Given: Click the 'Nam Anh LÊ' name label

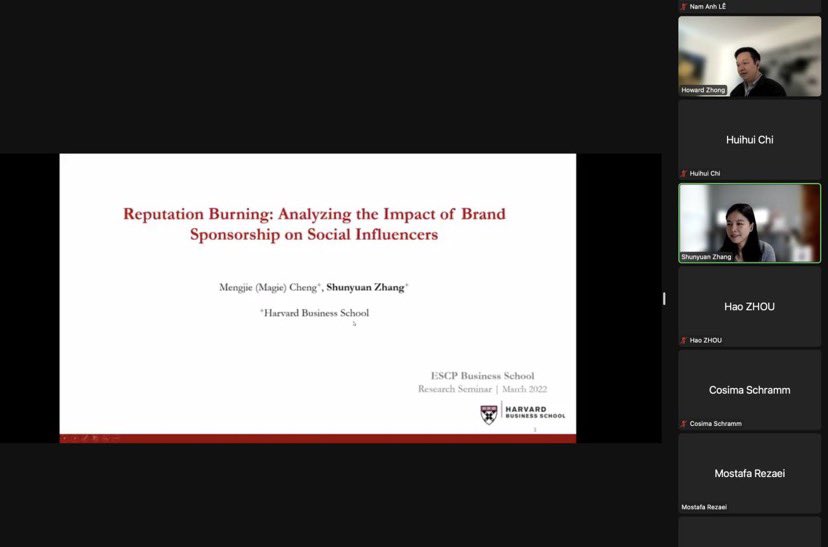Looking at the screenshot, I should tap(708, 6).
